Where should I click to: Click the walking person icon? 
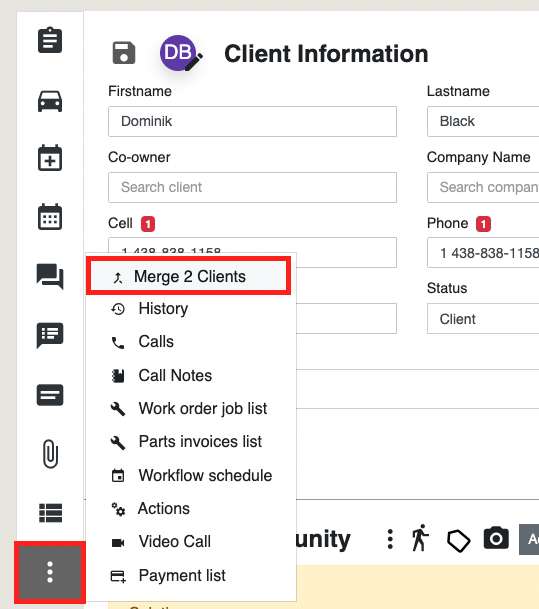point(420,538)
